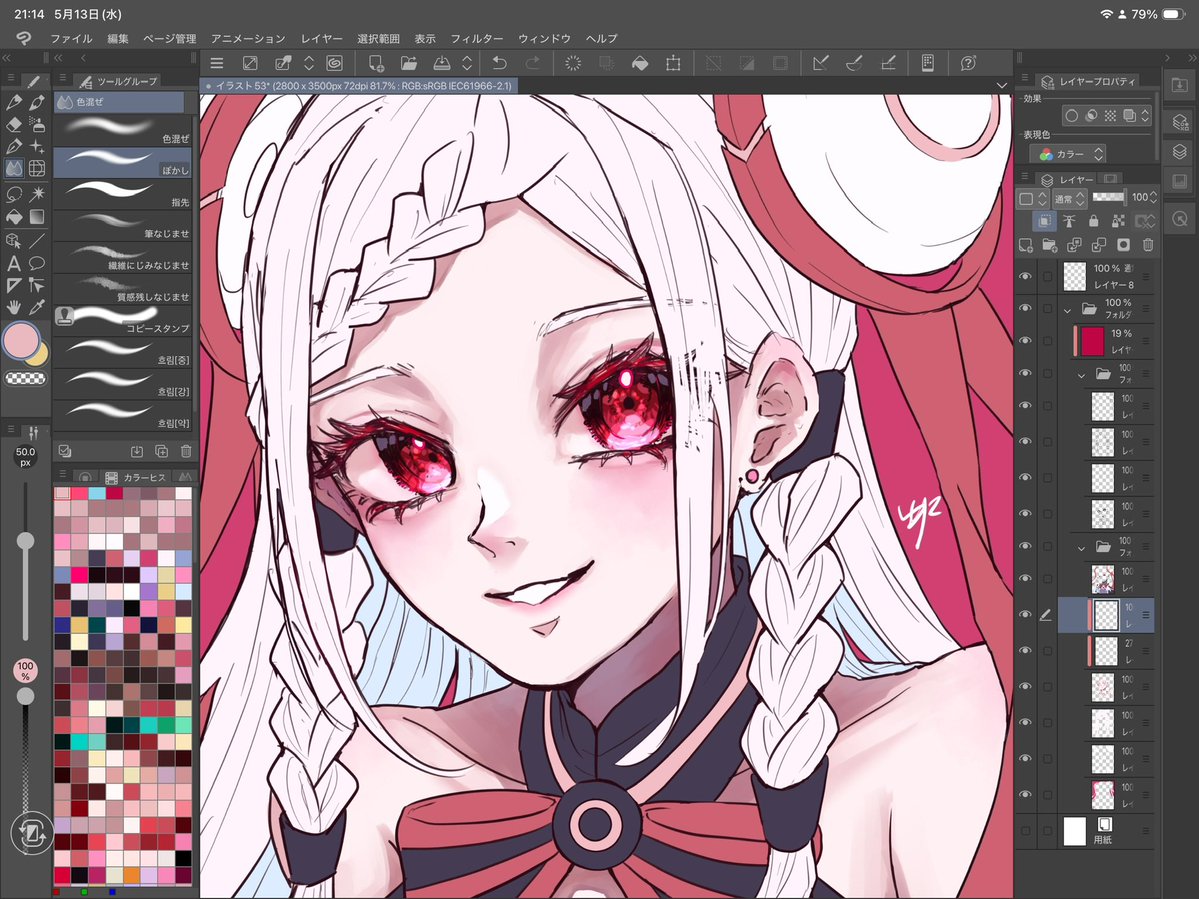Select the Object operation tool
Image resolution: width=1199 pixels, height=899 pixels.
click(x=14, y=241)
